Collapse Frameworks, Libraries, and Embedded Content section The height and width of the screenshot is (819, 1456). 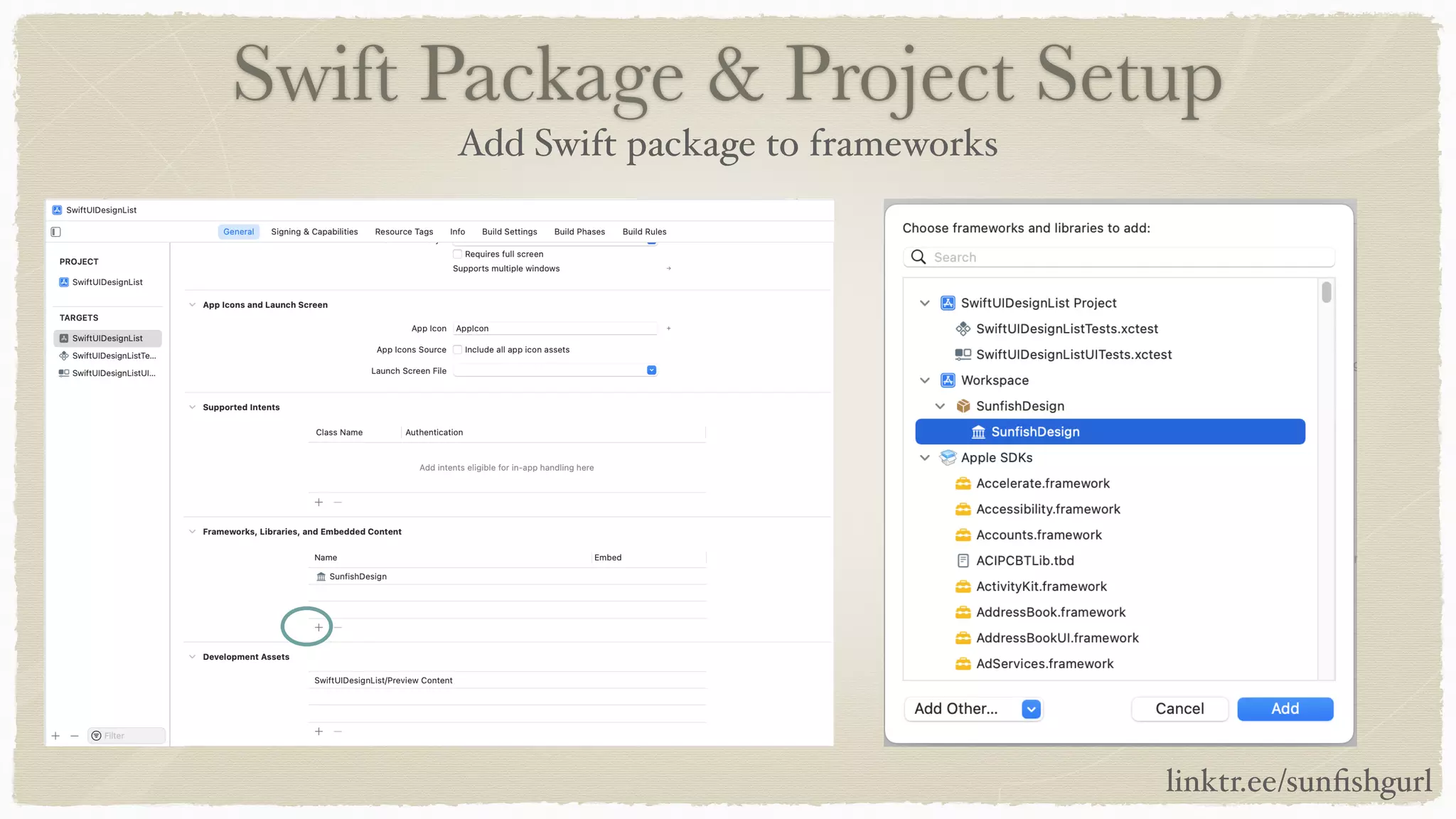point(192,532)
